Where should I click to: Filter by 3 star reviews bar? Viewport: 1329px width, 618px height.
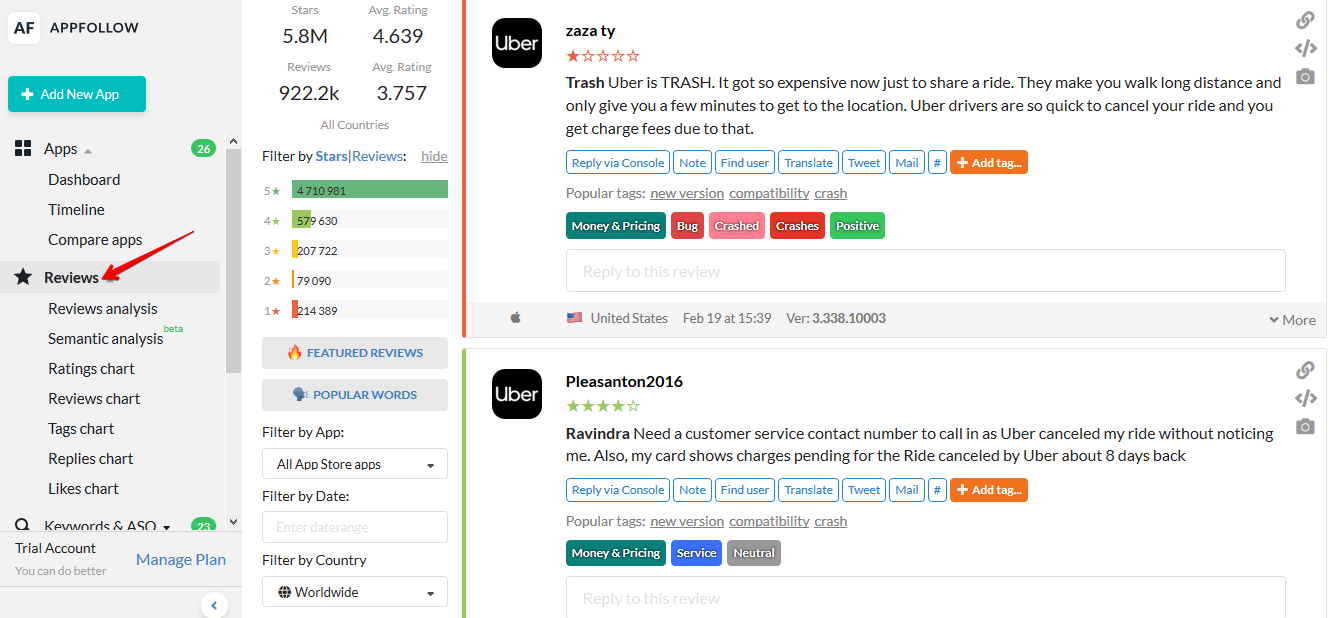click(370, 250)
